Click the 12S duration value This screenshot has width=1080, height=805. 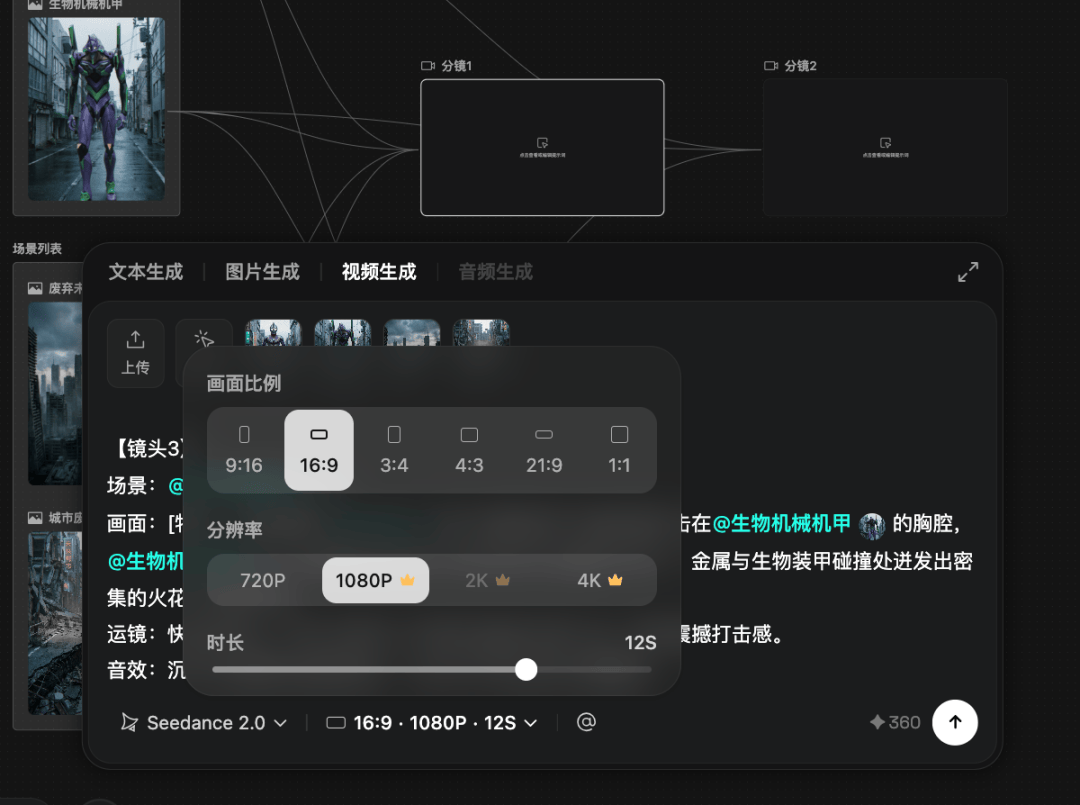click(x=640, y=642)
